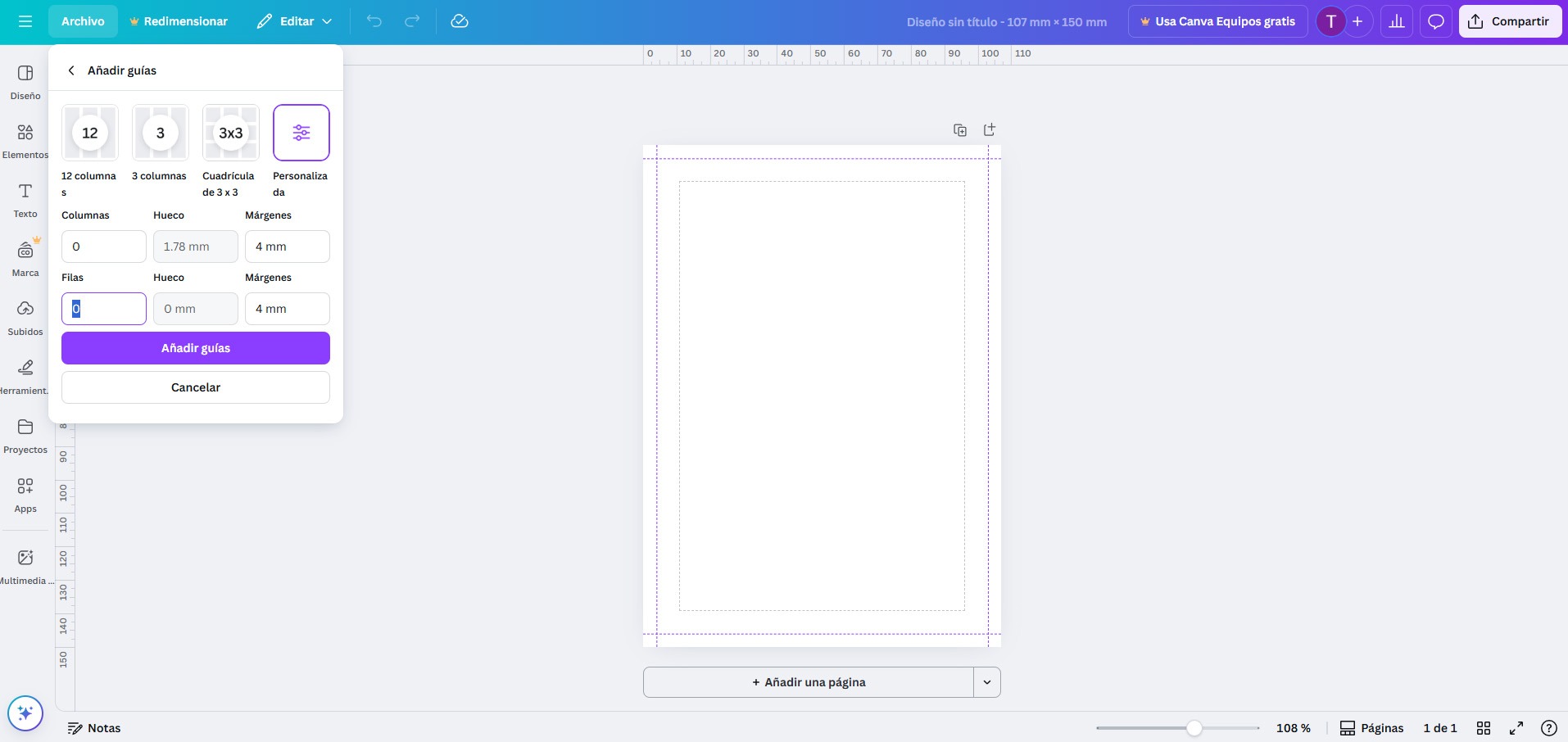Go back from Añadir guías panel

click(71, 70)
